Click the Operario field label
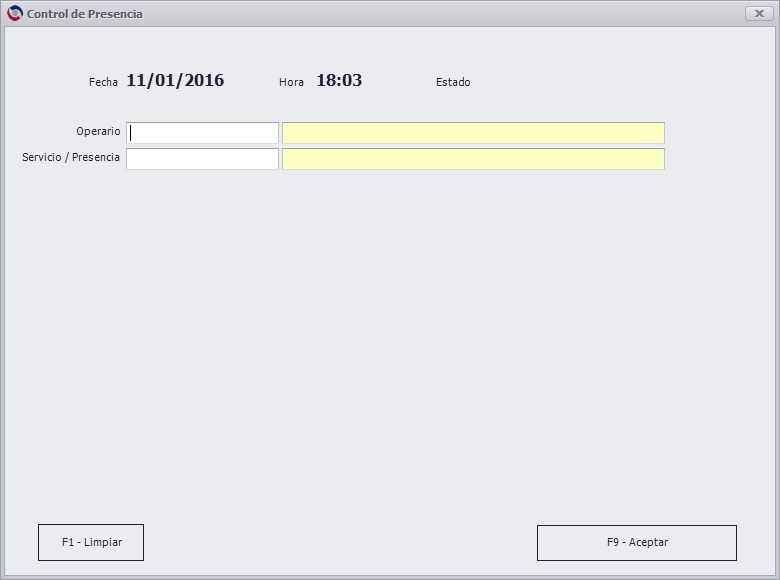Screen dimensions: 780x580 pos(98,131)
